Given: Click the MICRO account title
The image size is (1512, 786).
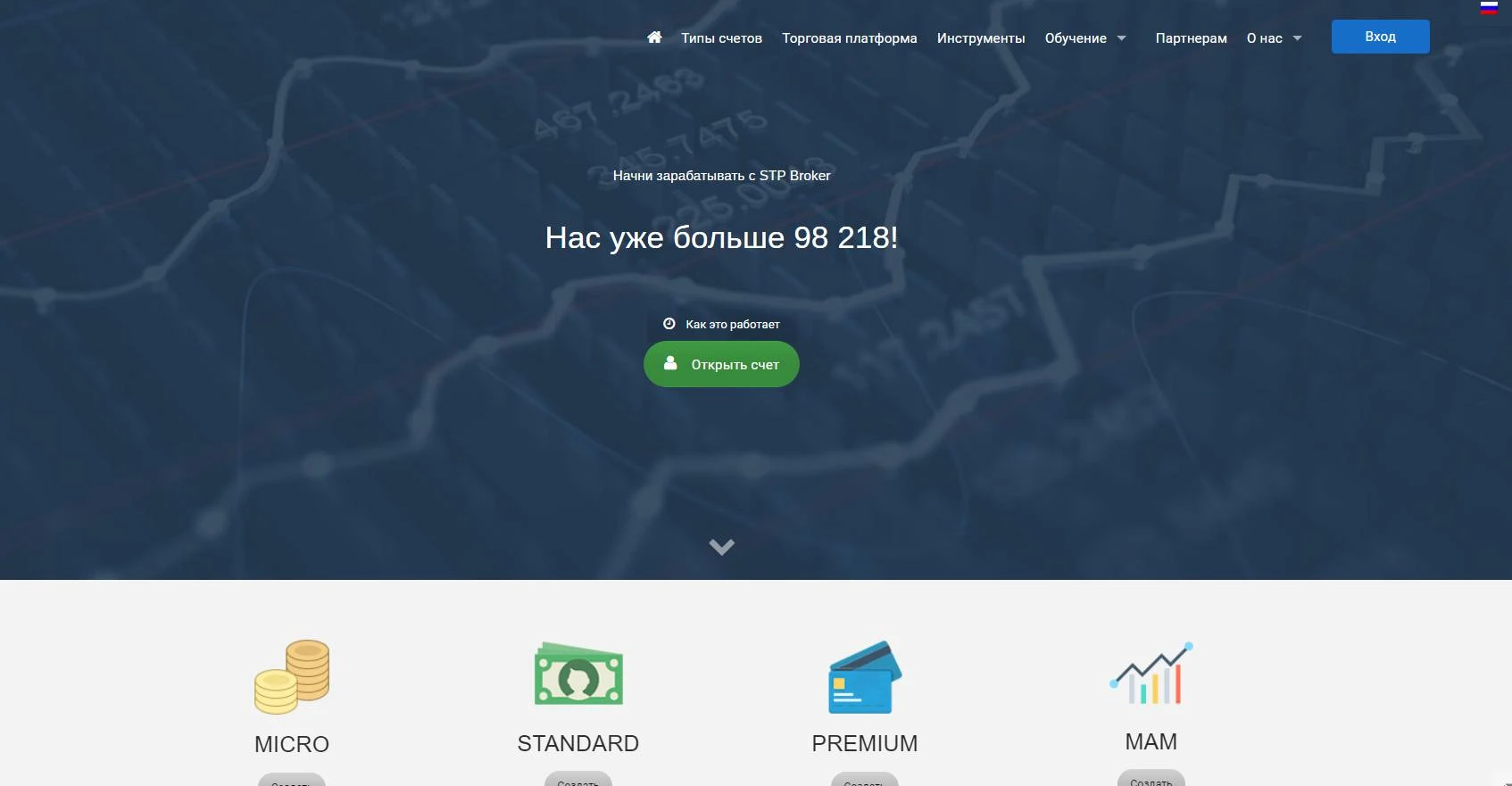Looking at the screenshot, I should point(292,744).
